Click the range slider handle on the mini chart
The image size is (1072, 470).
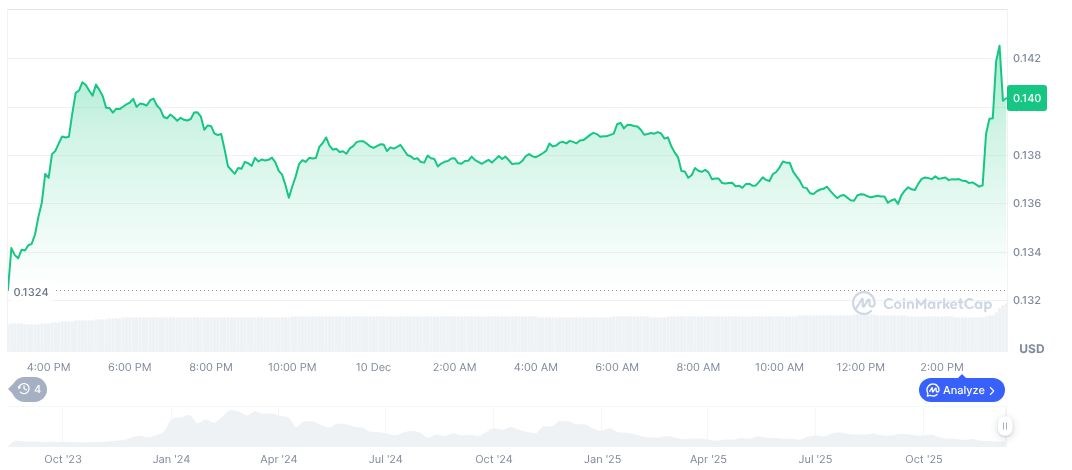tap(1004, 426)
